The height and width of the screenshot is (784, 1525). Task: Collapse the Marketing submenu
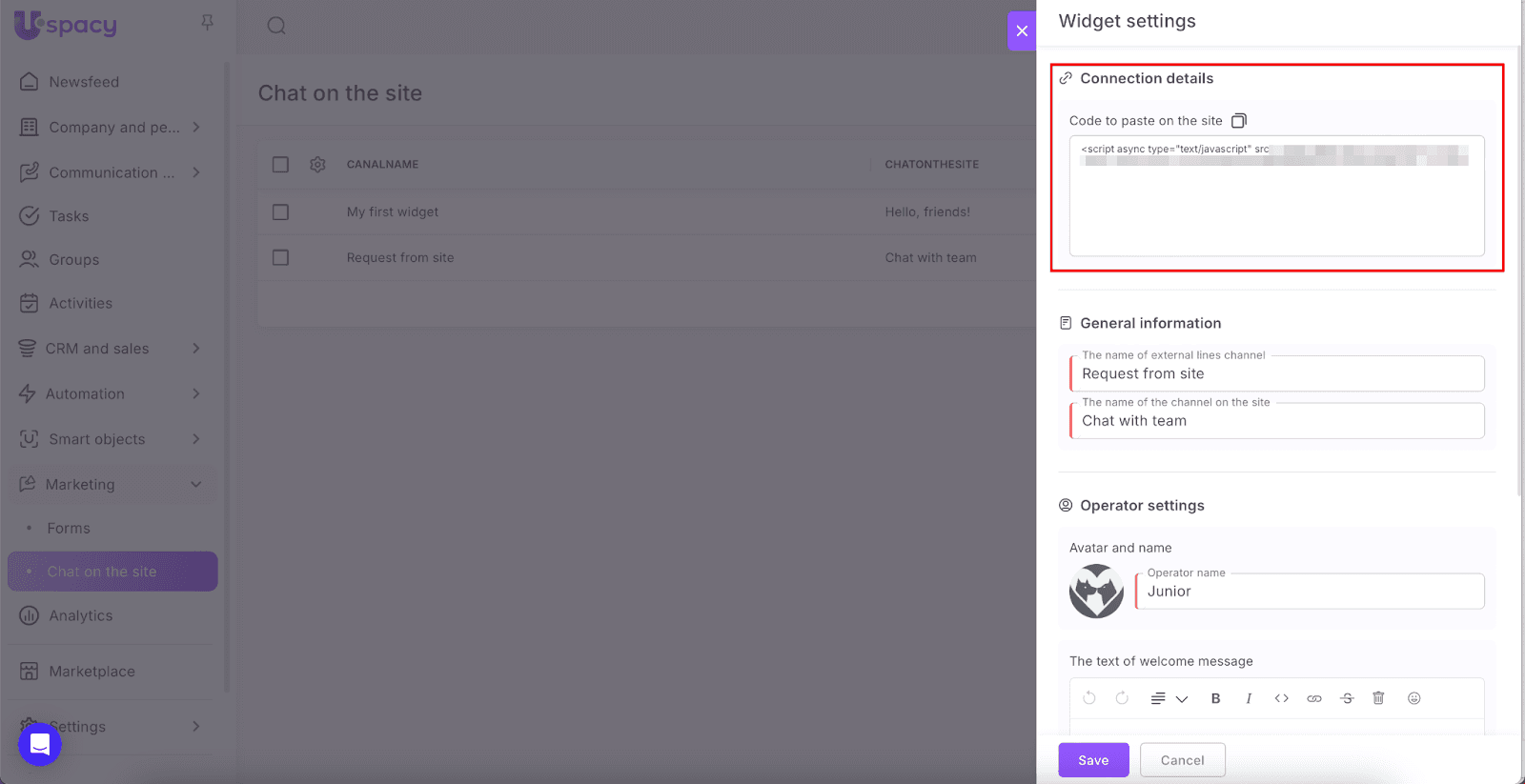click(196, 484)
